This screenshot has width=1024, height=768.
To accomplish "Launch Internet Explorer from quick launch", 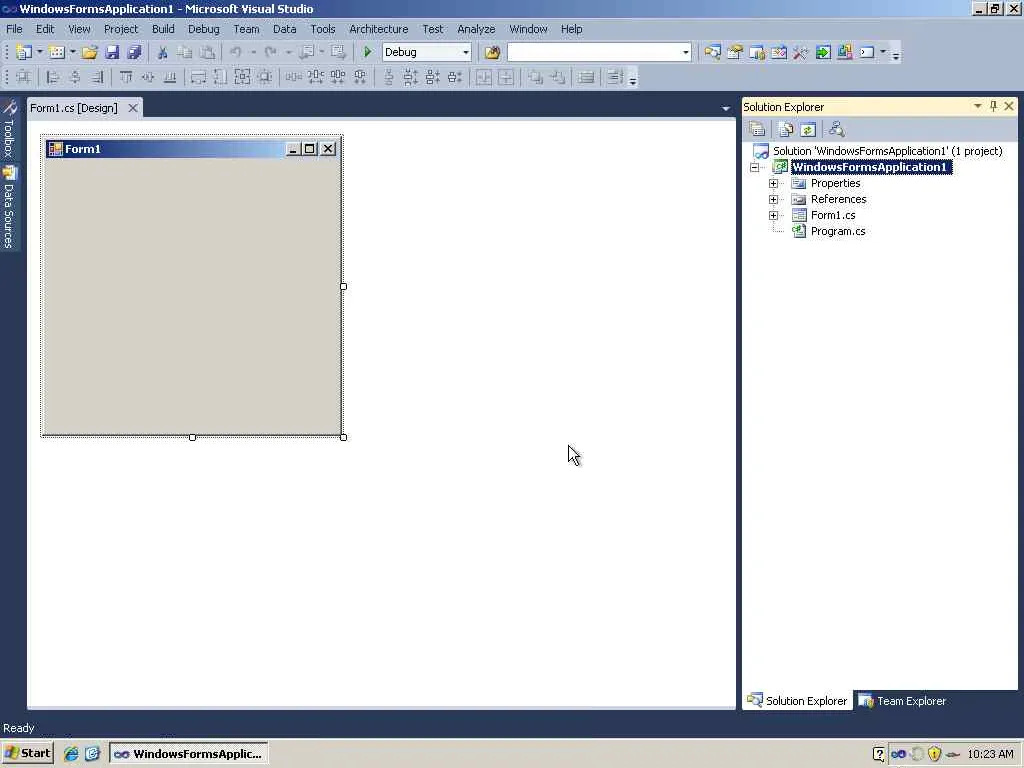I will (x=71, y=754).
